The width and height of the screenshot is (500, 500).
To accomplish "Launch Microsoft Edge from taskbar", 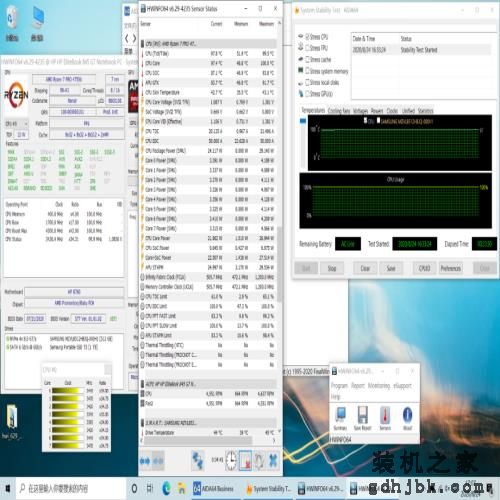I will click(x=166, y=489).
